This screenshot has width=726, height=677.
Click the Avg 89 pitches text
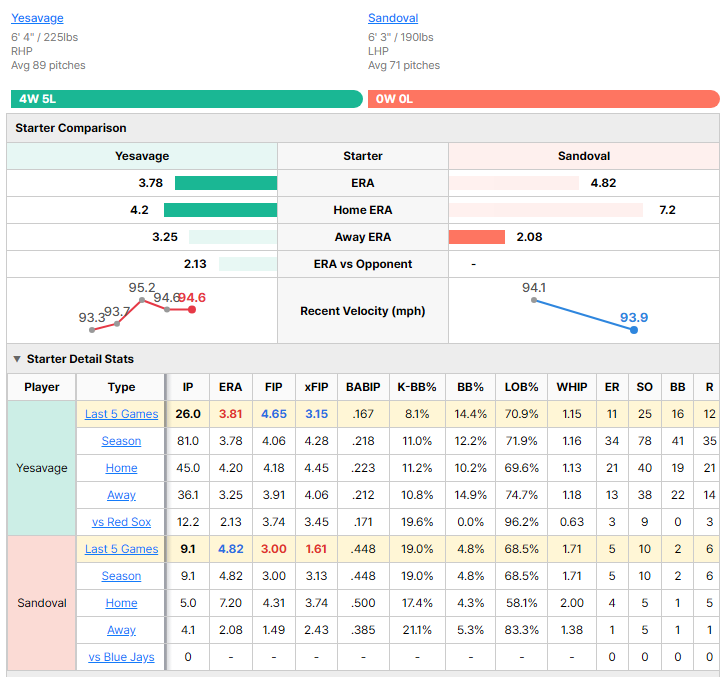pos(48,65)
